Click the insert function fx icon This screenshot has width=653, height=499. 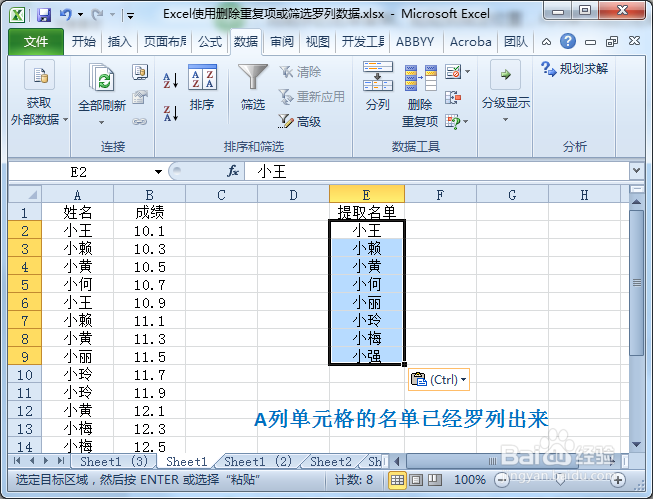pyautogui.click(x=232, y=171)
